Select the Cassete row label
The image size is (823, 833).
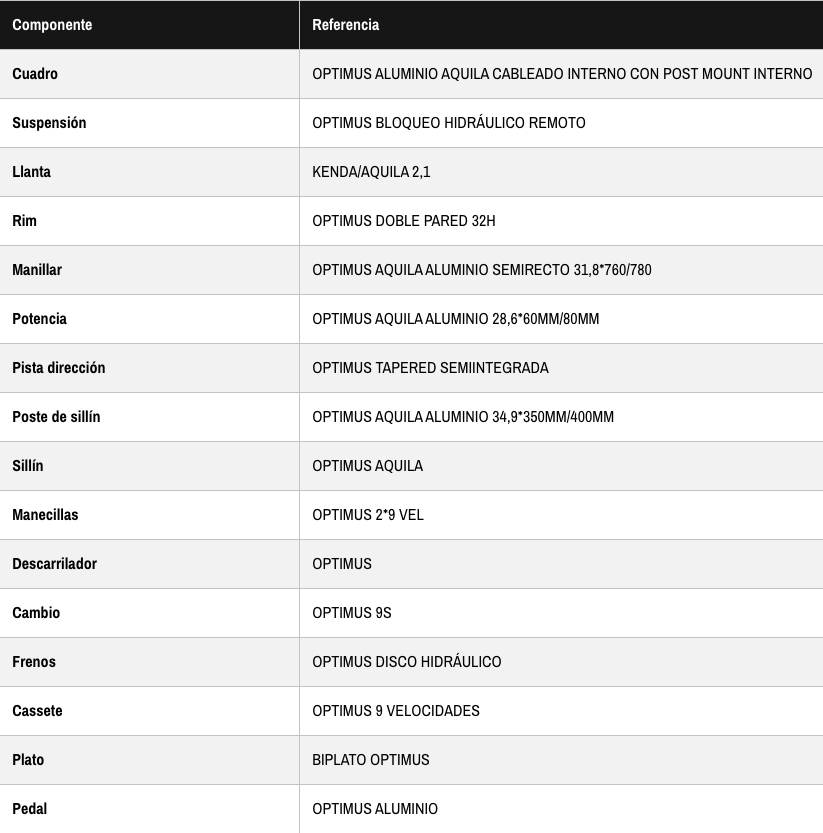pyautogui.click(x=37, y=711)
